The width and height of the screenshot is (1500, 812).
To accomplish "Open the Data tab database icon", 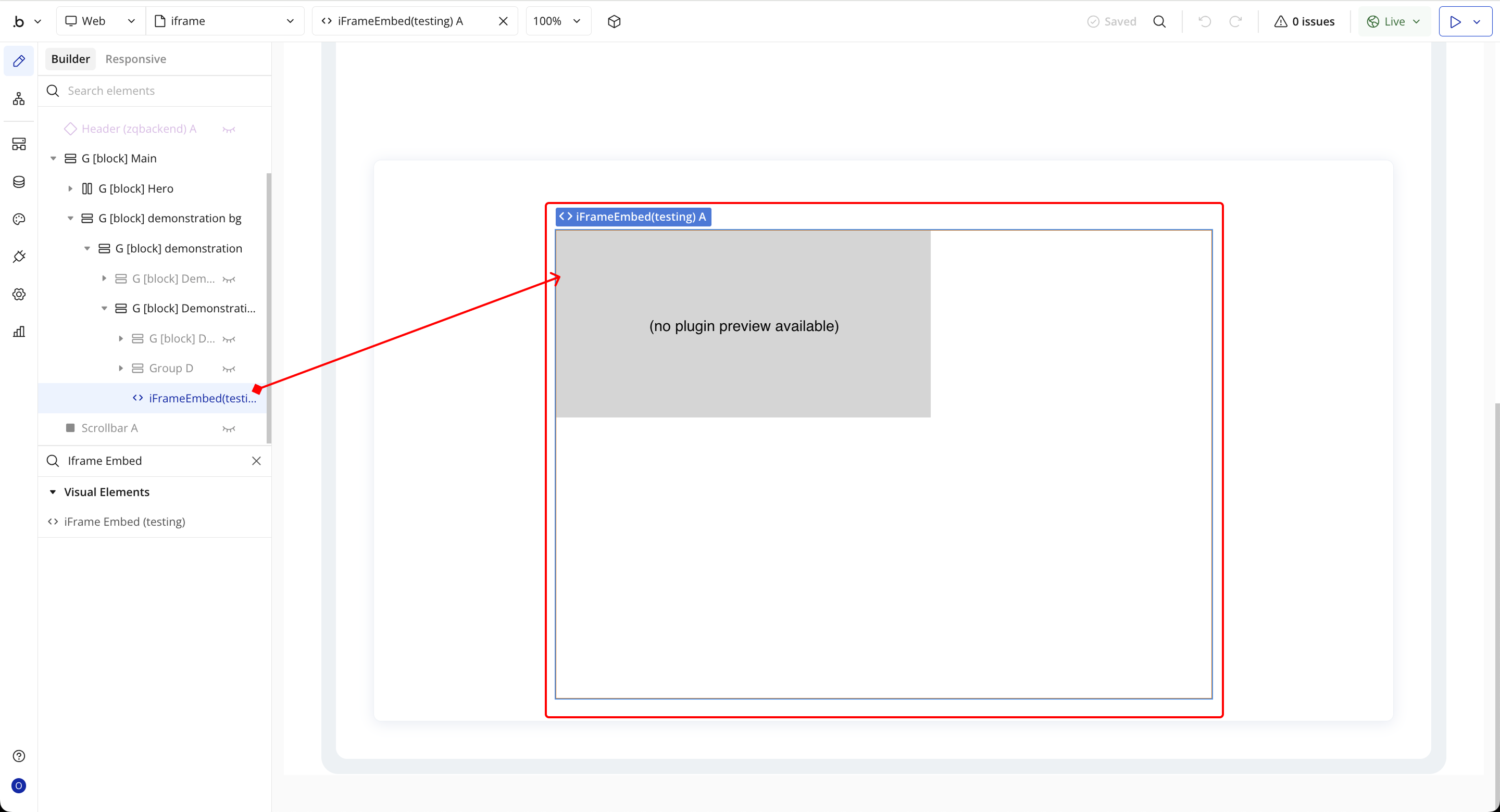I will click(19, 182).
